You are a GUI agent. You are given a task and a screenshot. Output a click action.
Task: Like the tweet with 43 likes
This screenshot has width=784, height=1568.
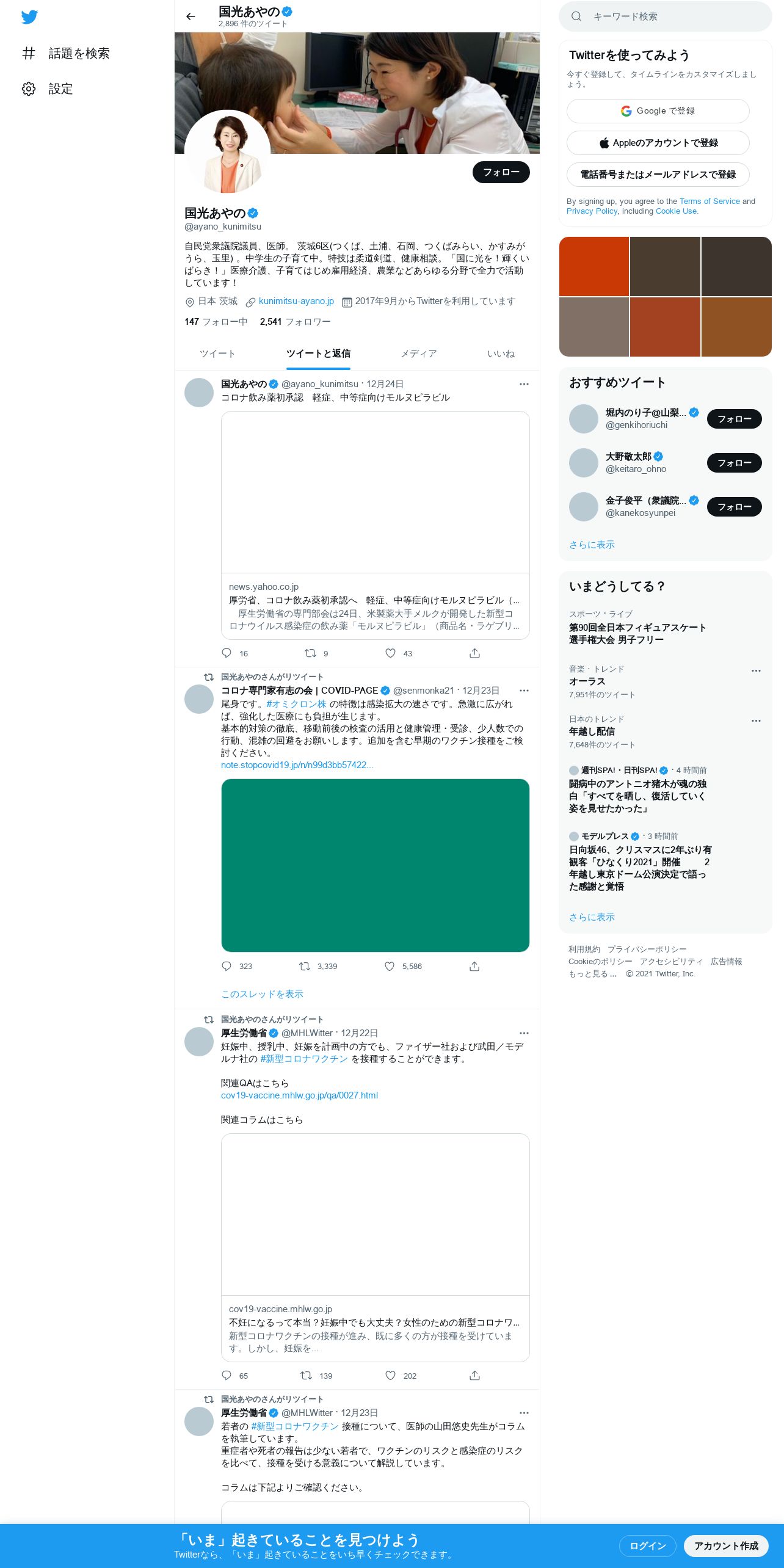pyautogui.click(x=391, y=653)
